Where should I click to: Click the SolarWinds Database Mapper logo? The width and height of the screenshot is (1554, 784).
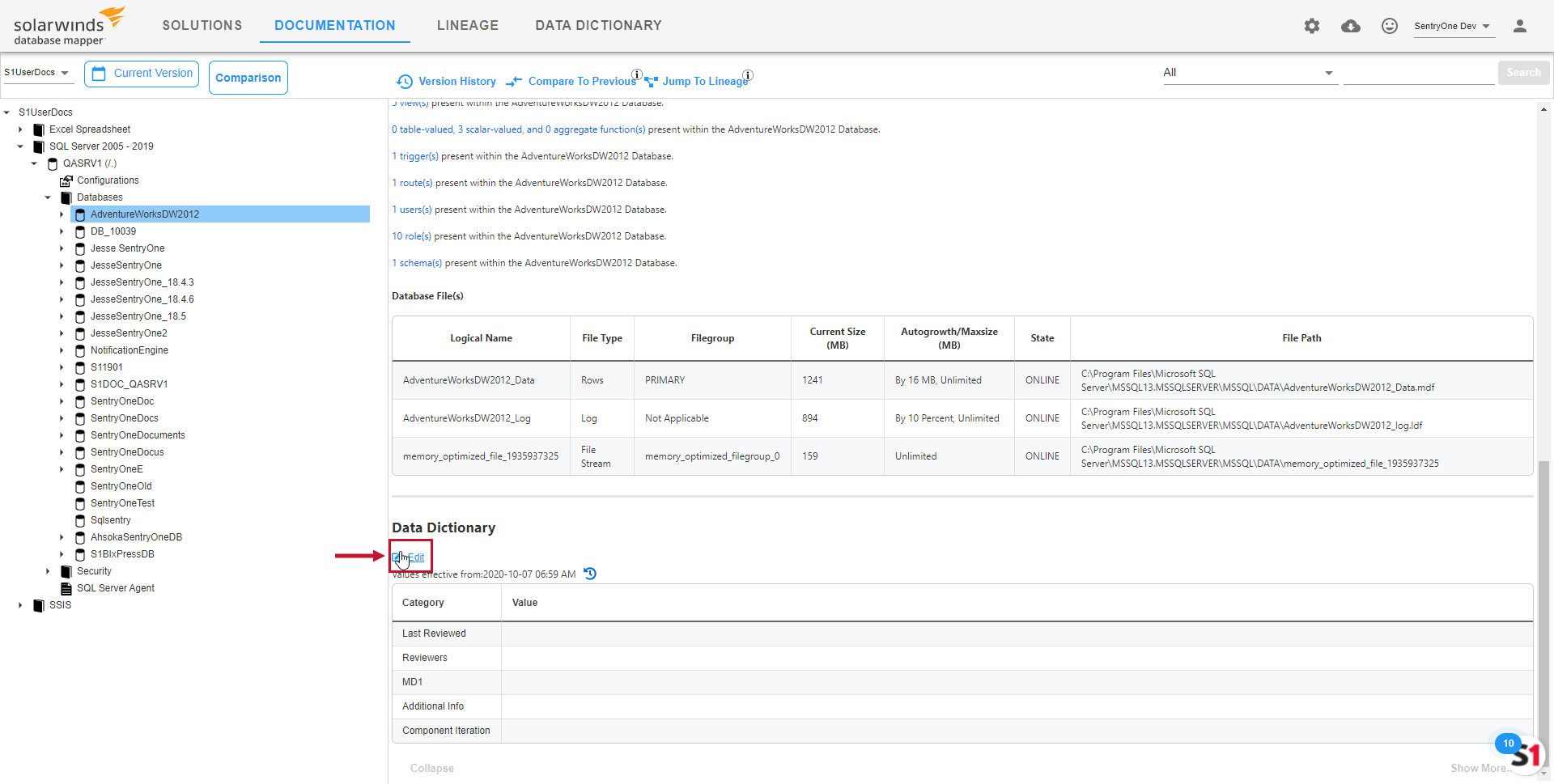(x=69, y=26)
